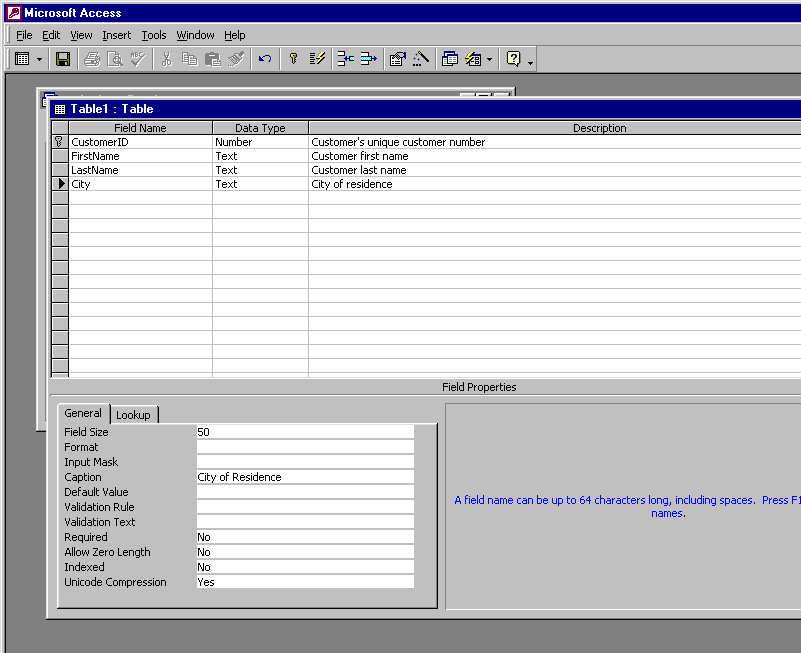Switch to Datasheet view using the View icon
Viewport: 801px width, 653px height.
[x=22, y=59]
